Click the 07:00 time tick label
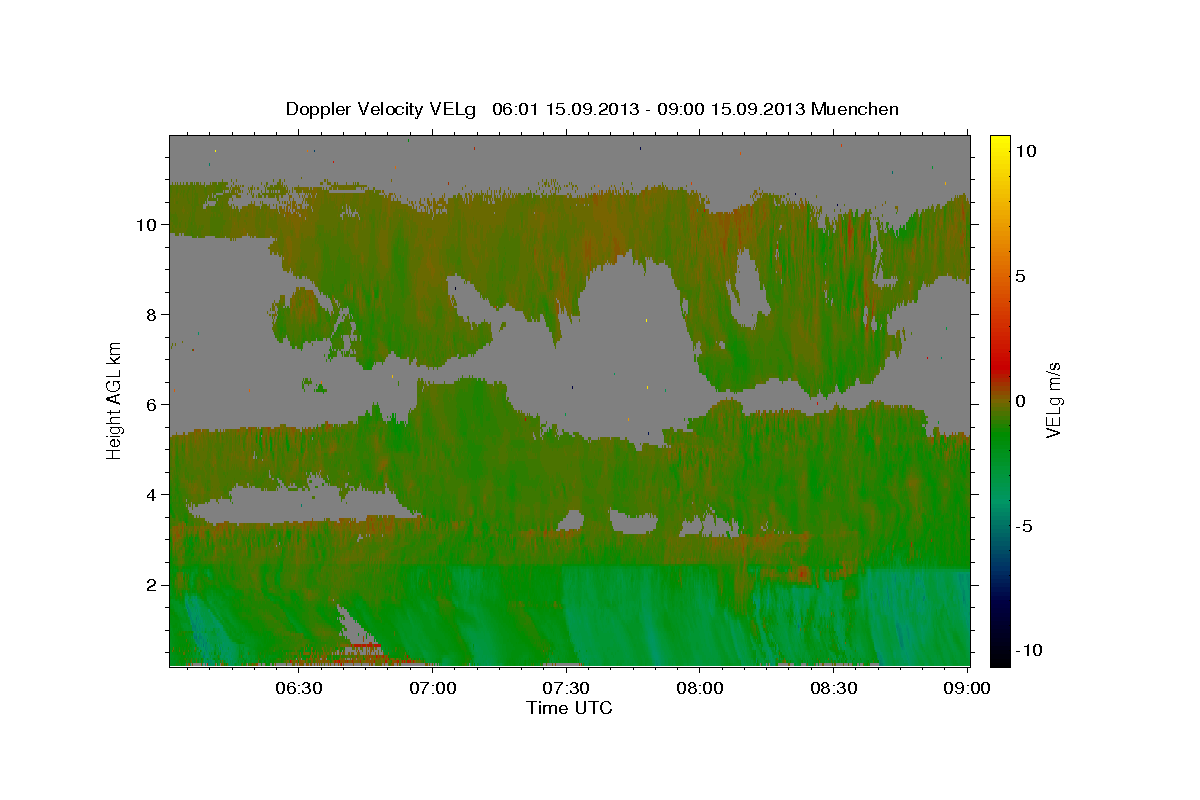1200x800 pixels. click(x=433, y=688)
